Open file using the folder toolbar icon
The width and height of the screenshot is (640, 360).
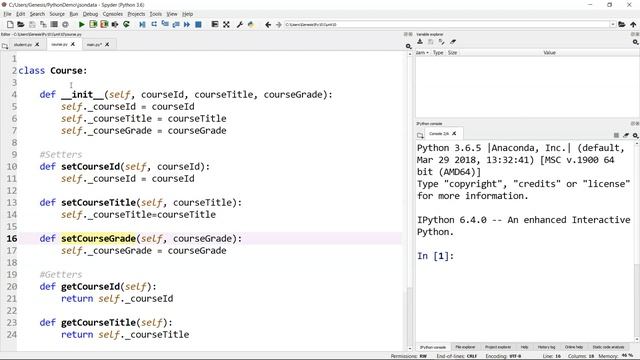[21, 24]
